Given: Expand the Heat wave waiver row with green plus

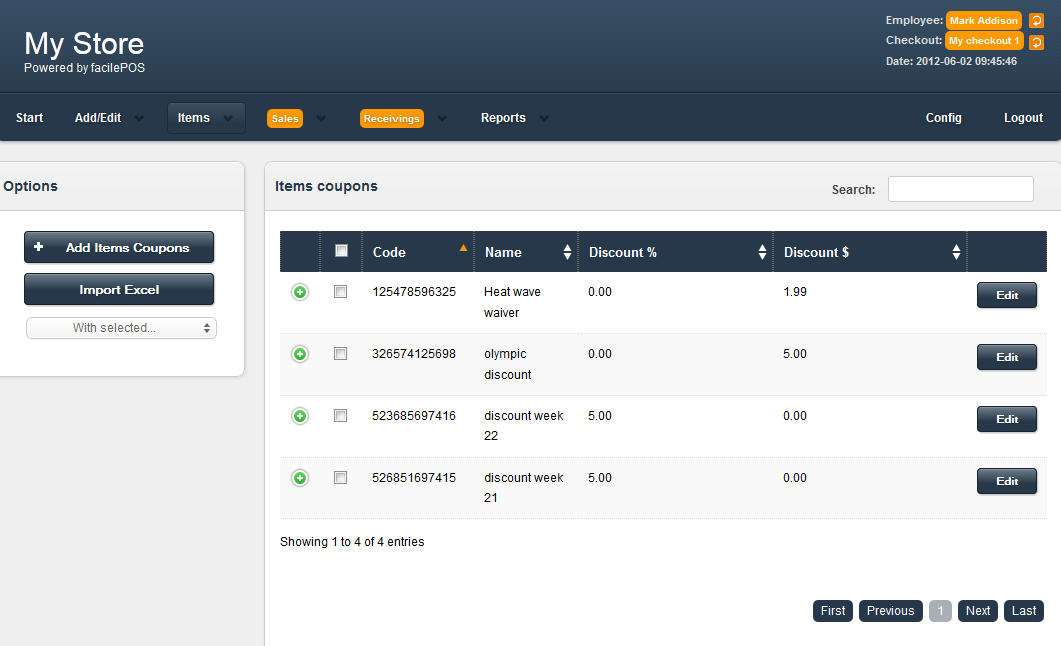Looking at the screenshot, I should click(300, 292).
